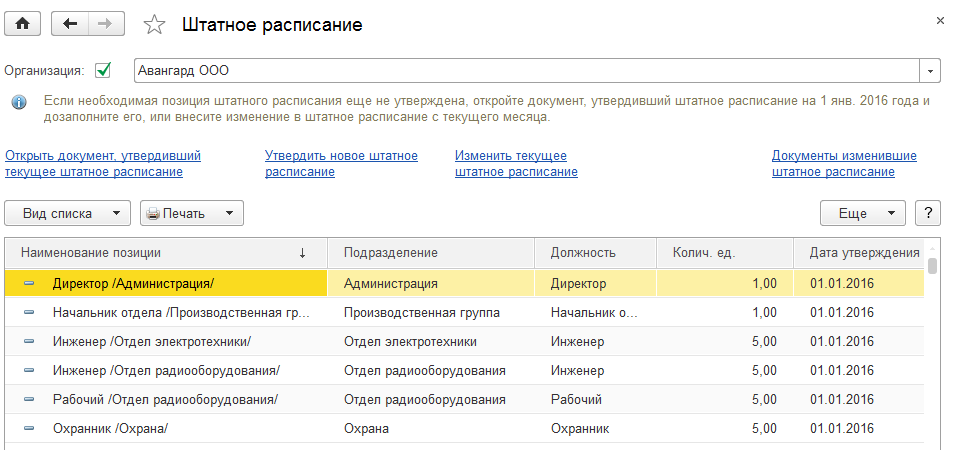
Task: Open link Утвердить новое штатное расписание
Action: 341,163
